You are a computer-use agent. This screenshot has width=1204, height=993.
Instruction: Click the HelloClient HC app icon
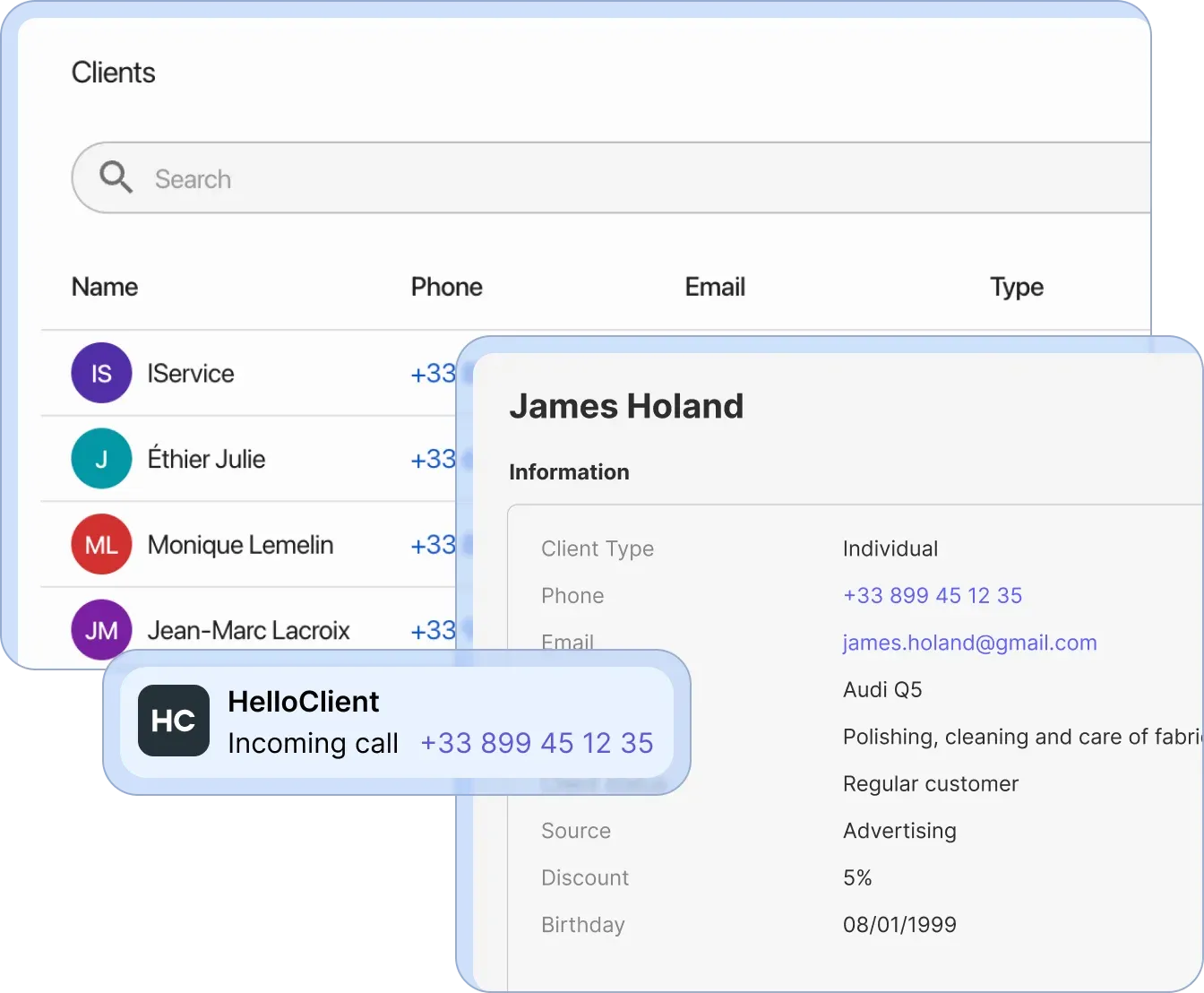coord(173,720)
